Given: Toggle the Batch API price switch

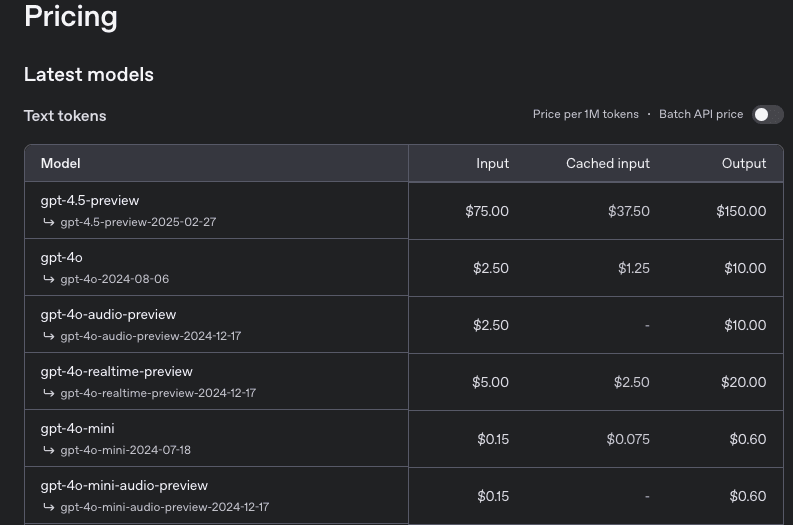Looking at the screenshot, I should [767, 115].
